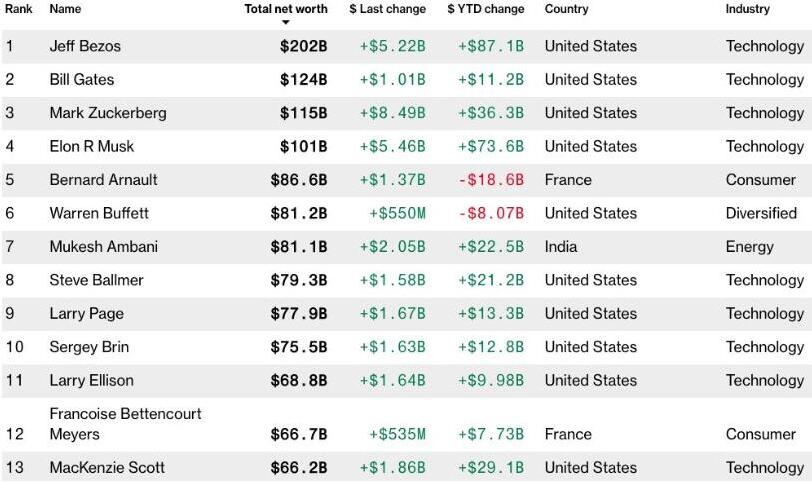Sort table by Name column header
This screenshot has height=482, width=812.
tap(65, 9)
